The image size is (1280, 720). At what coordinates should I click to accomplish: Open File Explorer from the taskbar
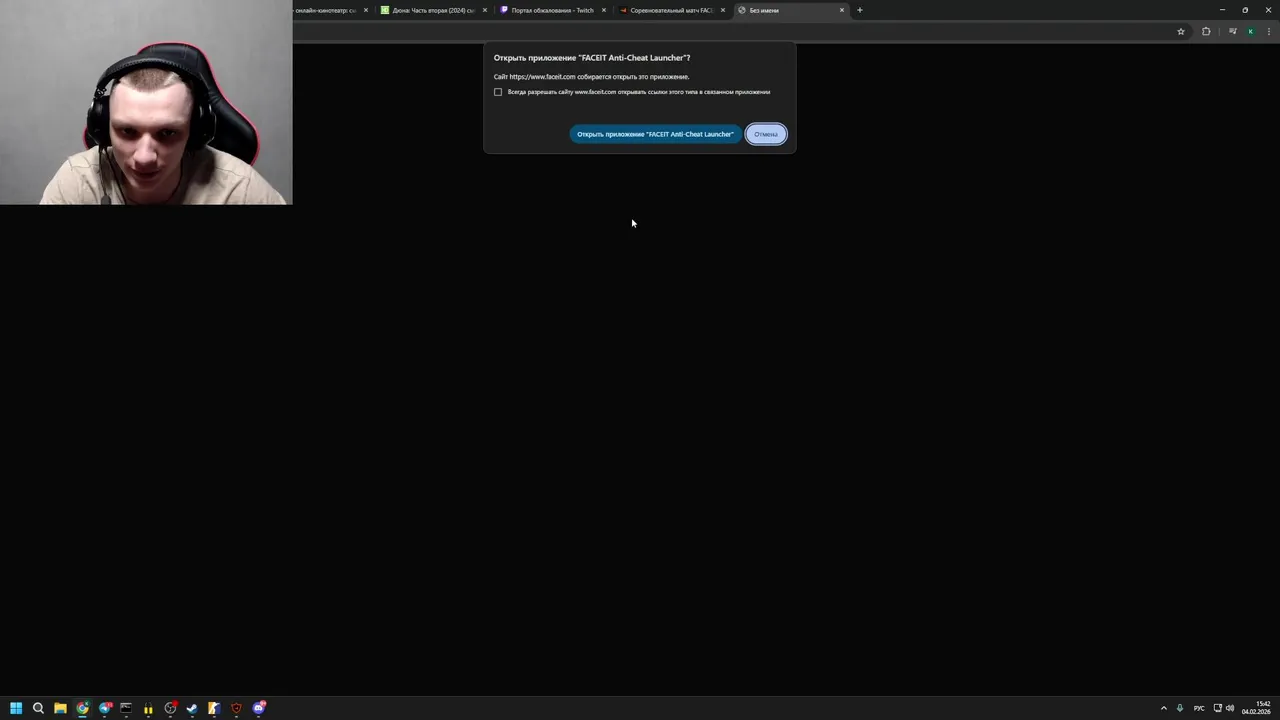[x=60, y=708]
